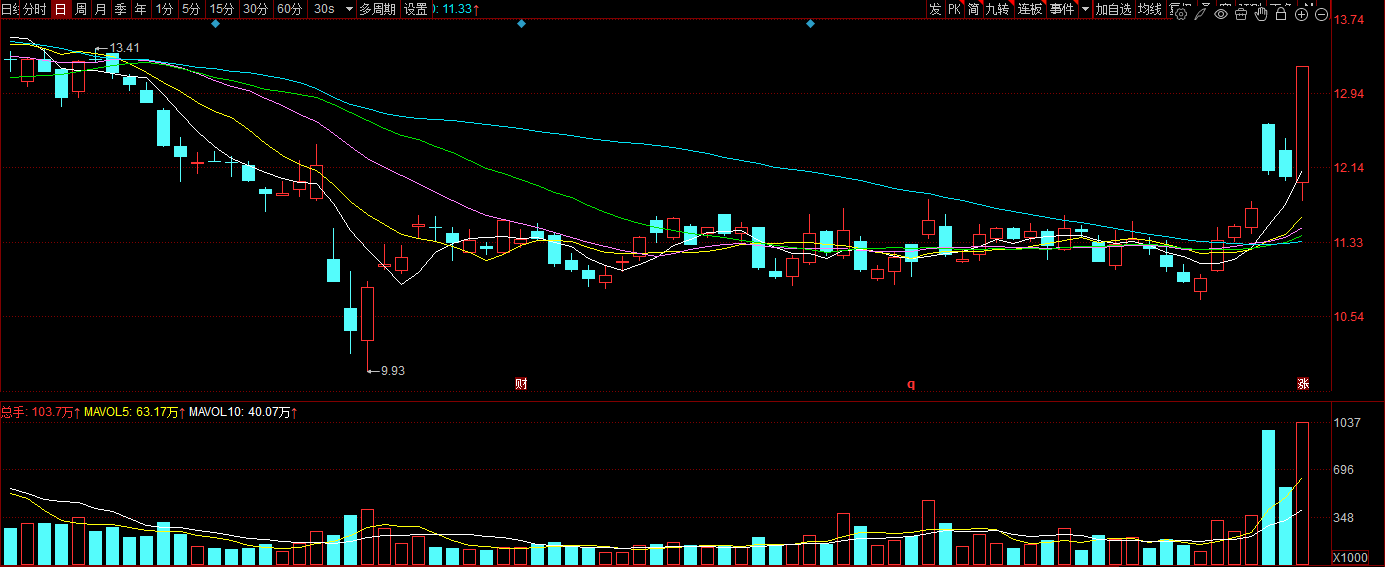Click the 11.33 price axis label
This screenshot has height=567, width=1385.
(x=1351, y=243)
